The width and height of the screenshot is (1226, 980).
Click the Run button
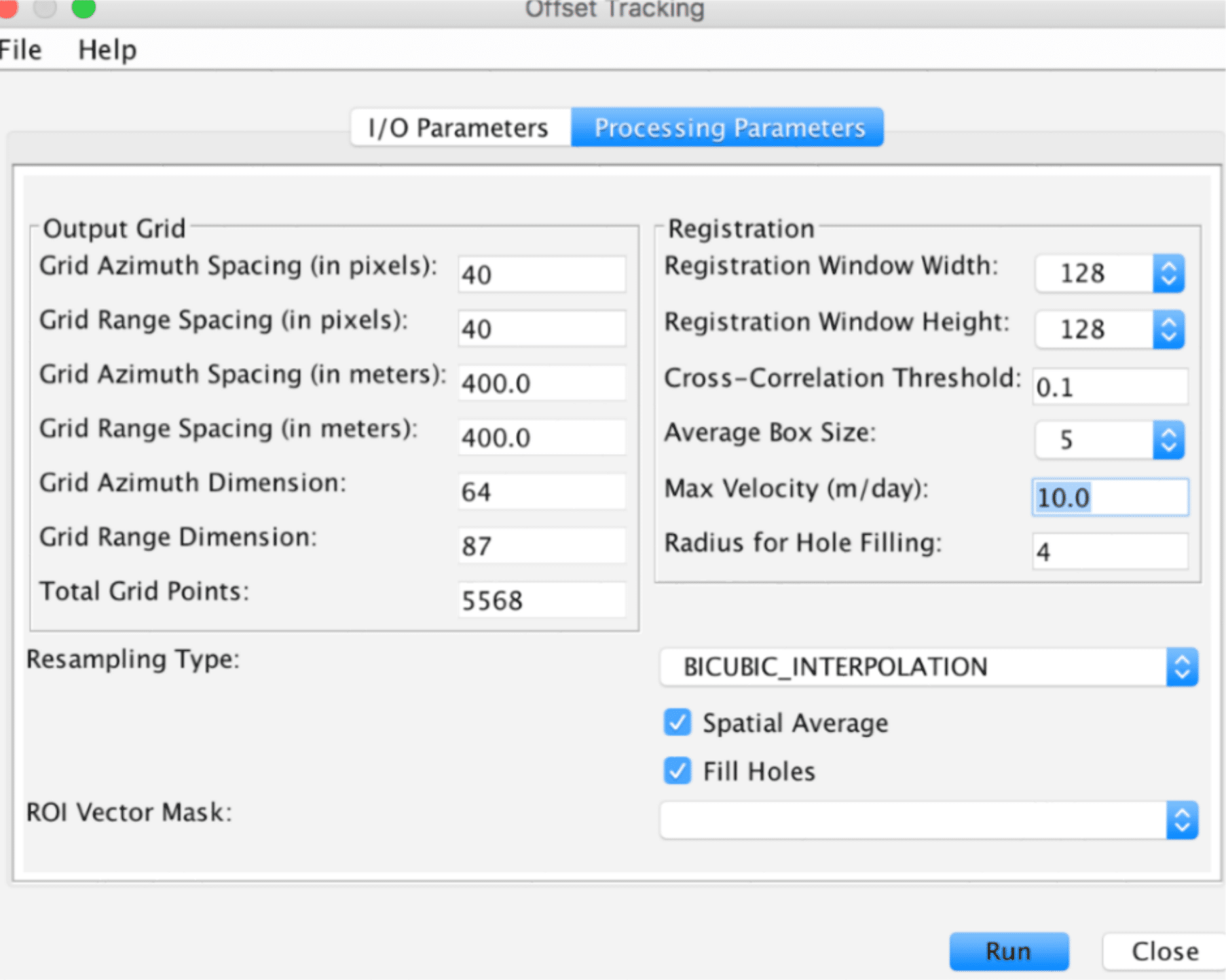pos(1009,951)
